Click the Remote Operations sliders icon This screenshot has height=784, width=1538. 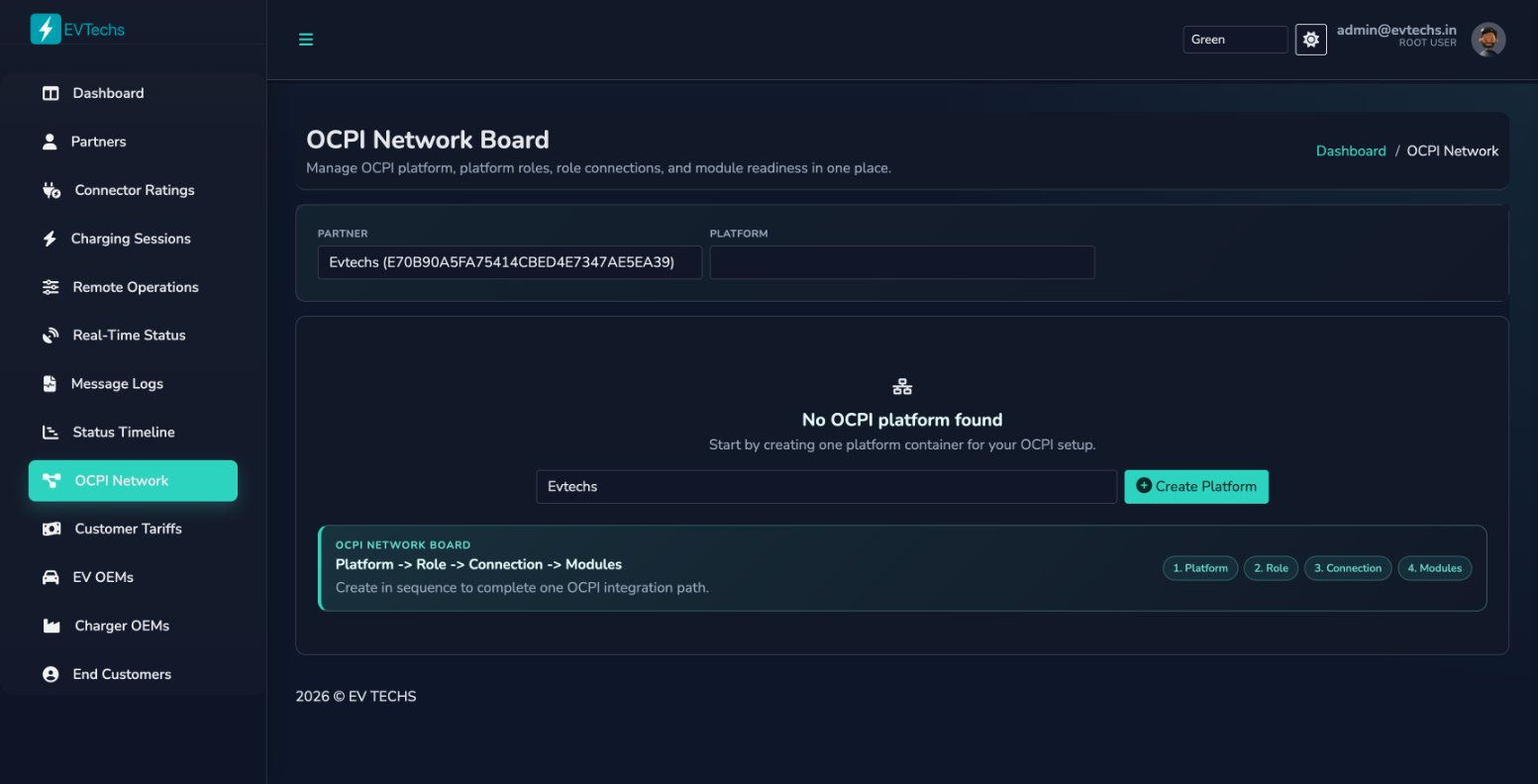point(50,286)
